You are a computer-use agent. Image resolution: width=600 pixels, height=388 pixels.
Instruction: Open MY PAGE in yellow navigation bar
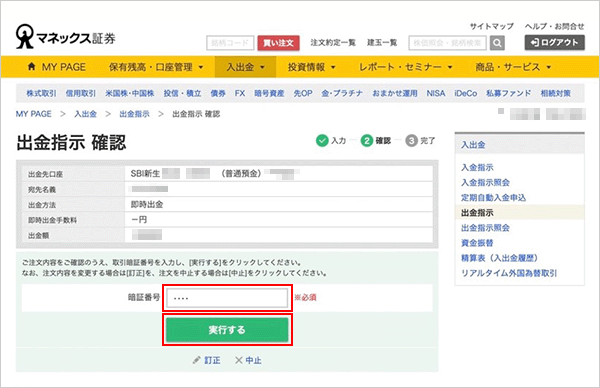click(57, 67)
